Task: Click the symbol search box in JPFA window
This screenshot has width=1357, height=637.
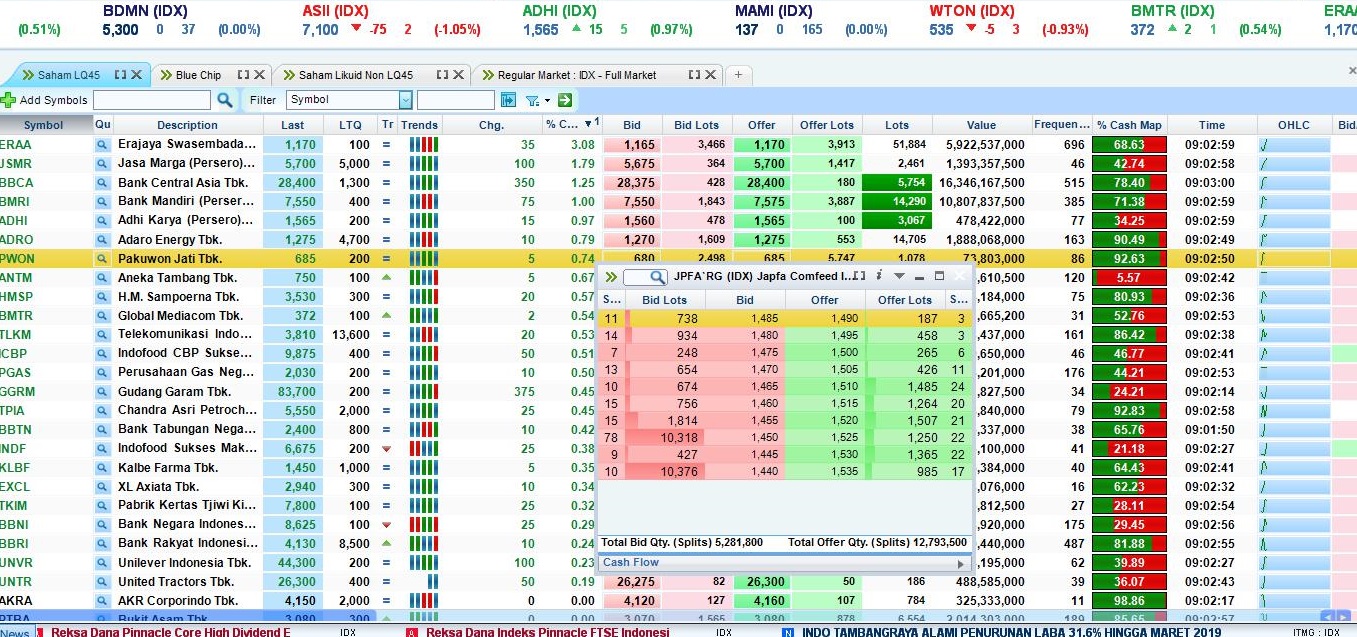Action: (x=645, y=277)
